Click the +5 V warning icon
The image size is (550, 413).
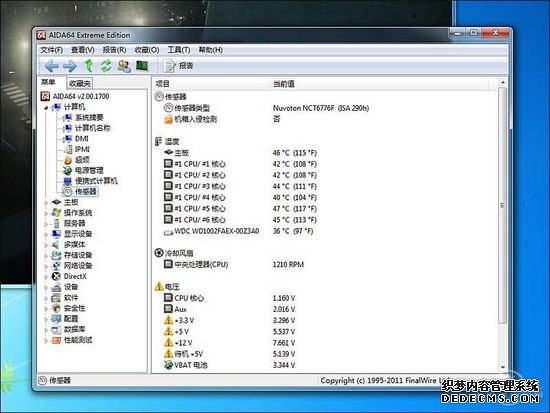[168, 331]
